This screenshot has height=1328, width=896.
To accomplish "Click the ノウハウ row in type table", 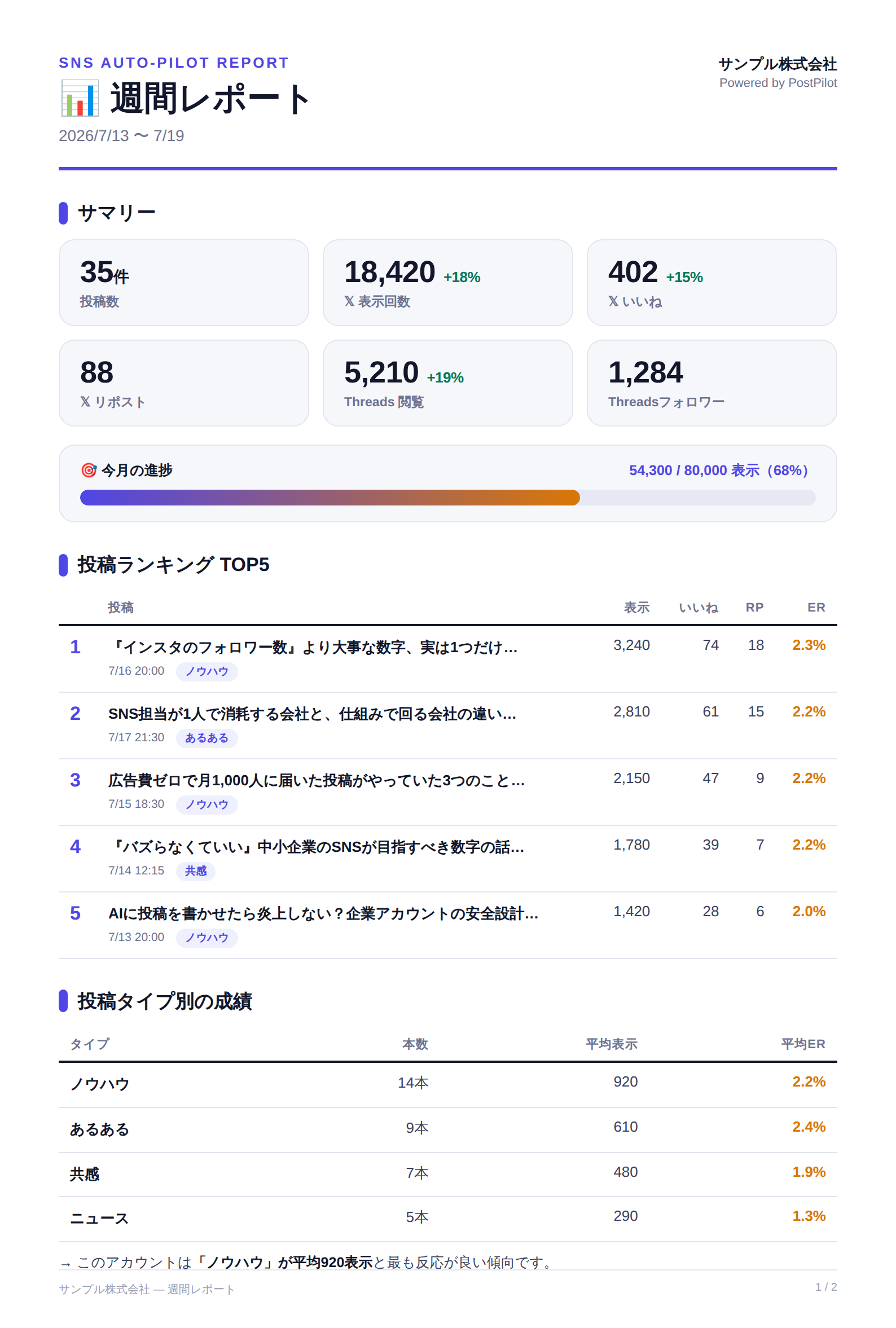I will click(x=447, y=1085).
